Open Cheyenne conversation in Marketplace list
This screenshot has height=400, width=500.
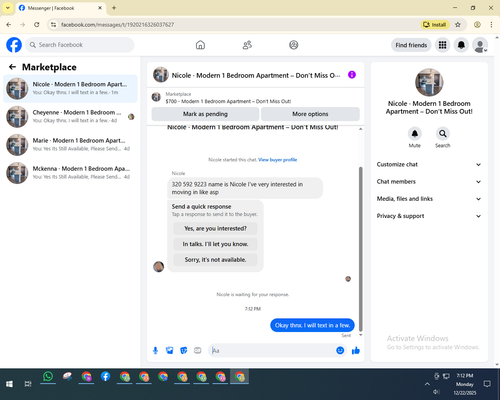pyautogui.click(x=70, y=117)
